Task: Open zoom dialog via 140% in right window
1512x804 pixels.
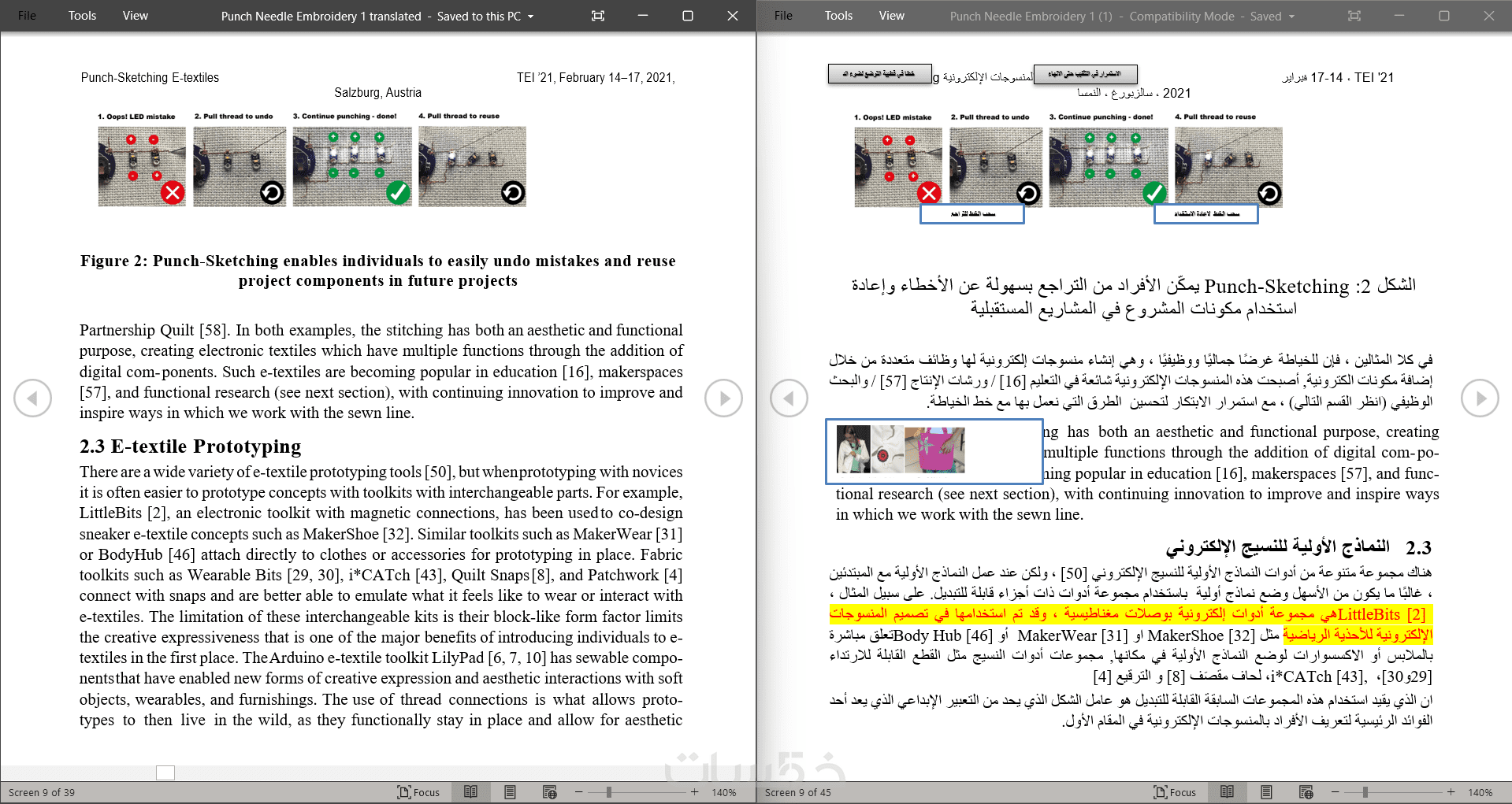Action: 1480,792
